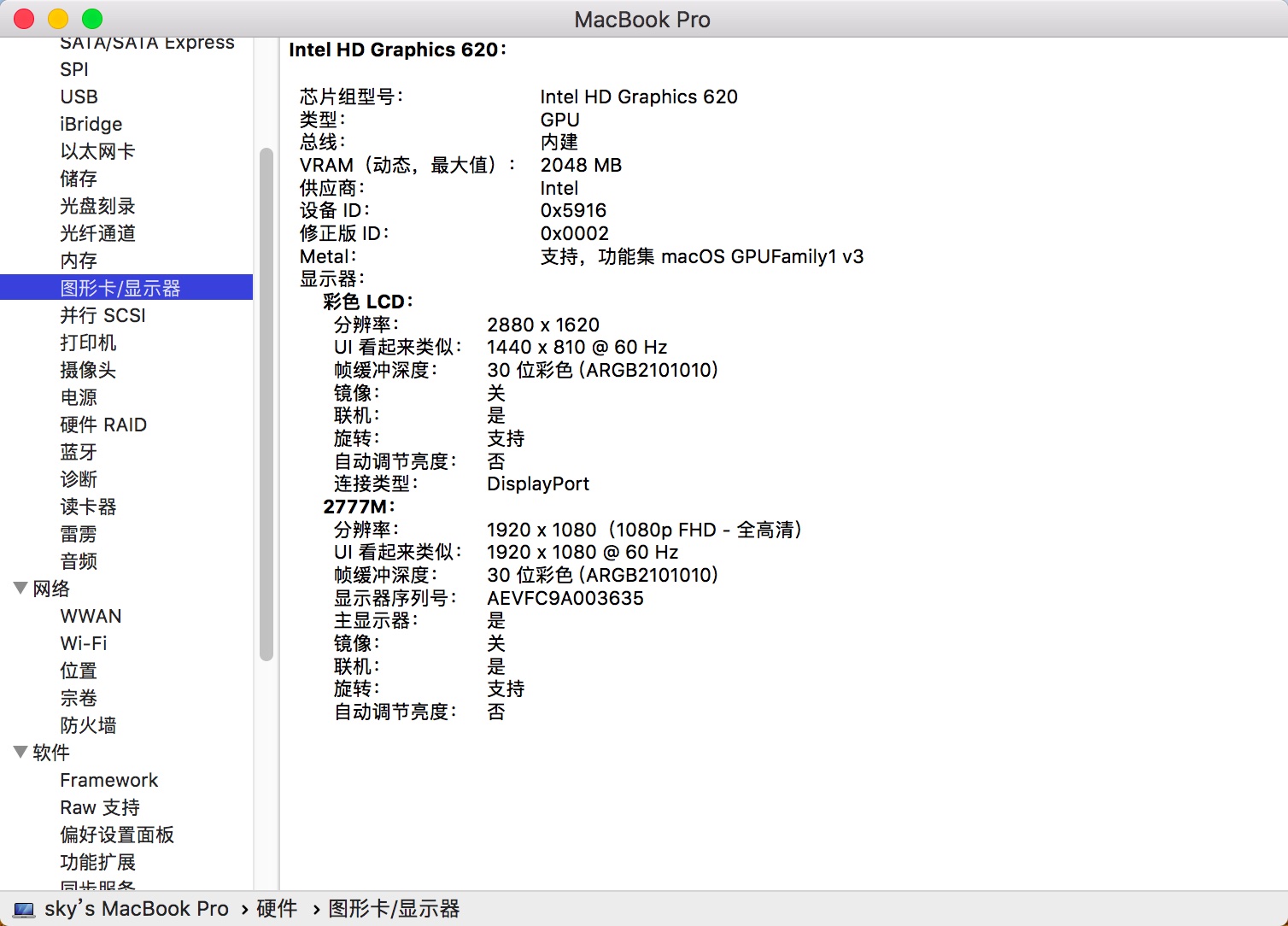The width and height of the screenshot is (1288, 926).
Task: Select 诊断 in the sidebar
Action: [x=79, y=479]
